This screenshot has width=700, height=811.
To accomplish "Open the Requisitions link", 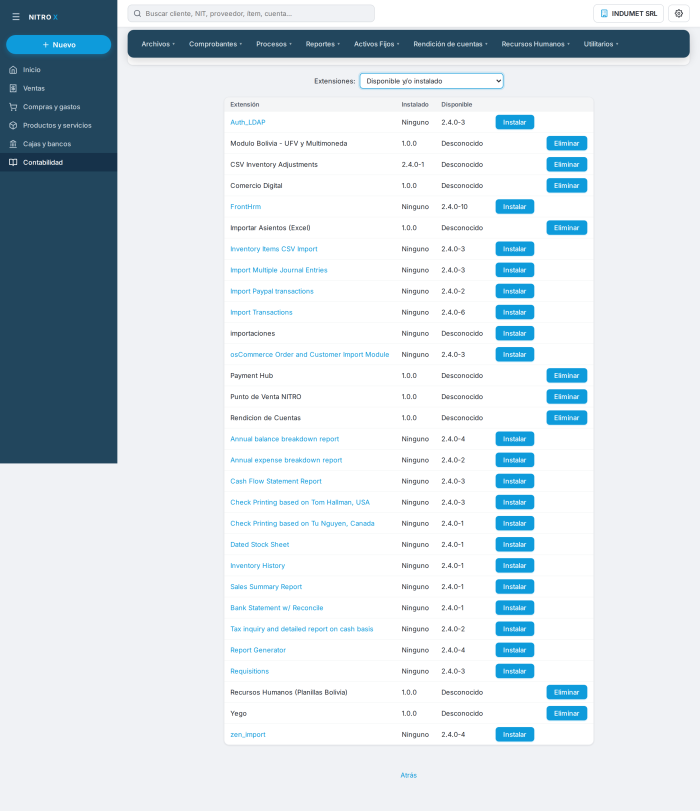I will pyautogui.click(x=249, y=671).
